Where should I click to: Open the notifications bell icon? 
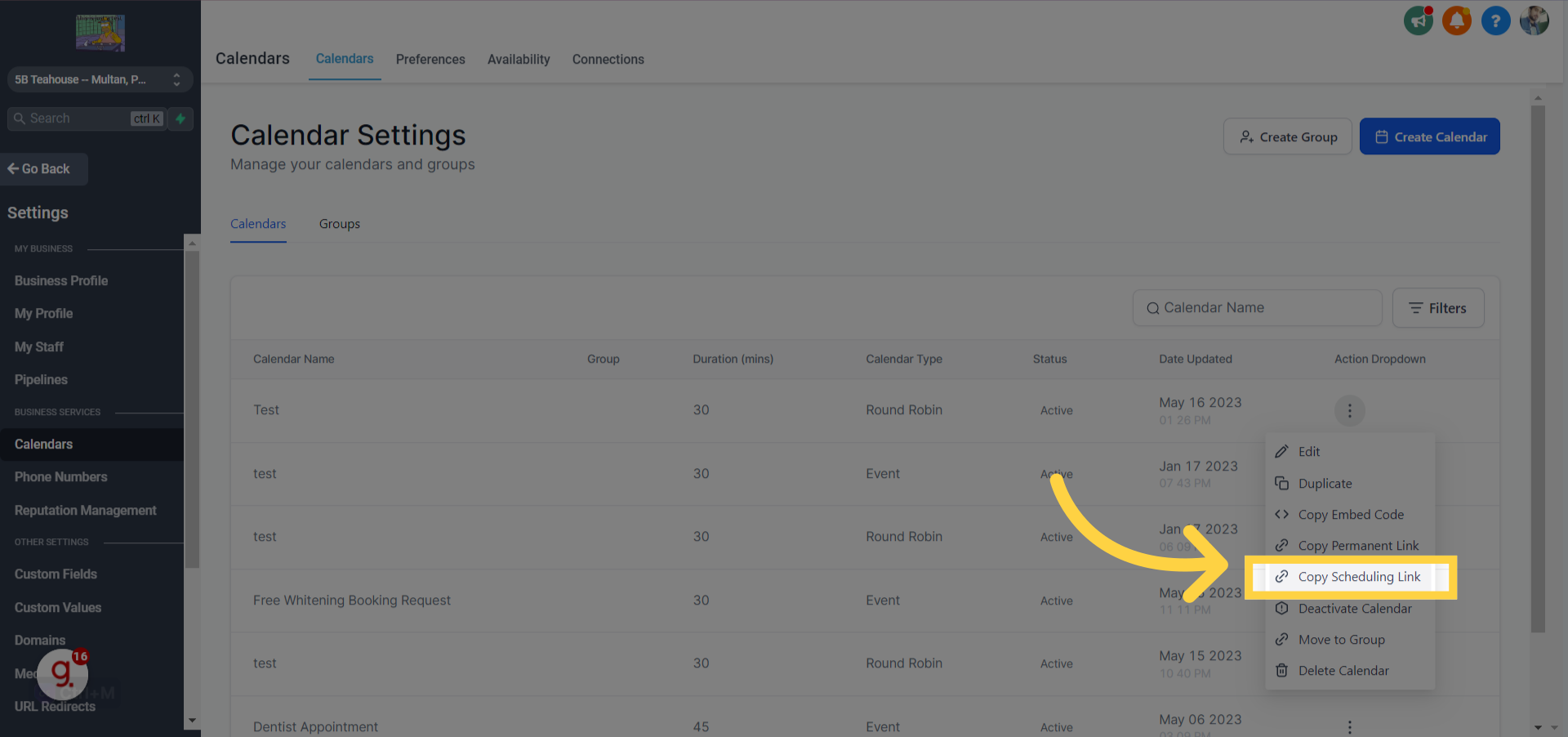1457,20
